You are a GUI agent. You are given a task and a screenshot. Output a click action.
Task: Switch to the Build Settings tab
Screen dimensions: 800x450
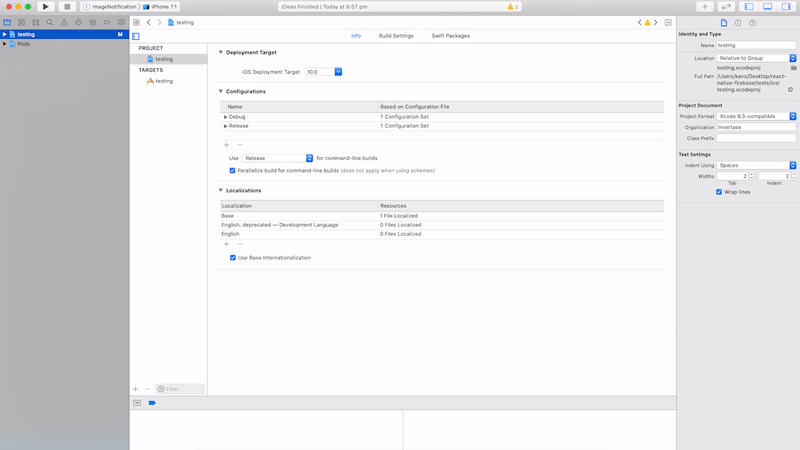tap(396, 36)
